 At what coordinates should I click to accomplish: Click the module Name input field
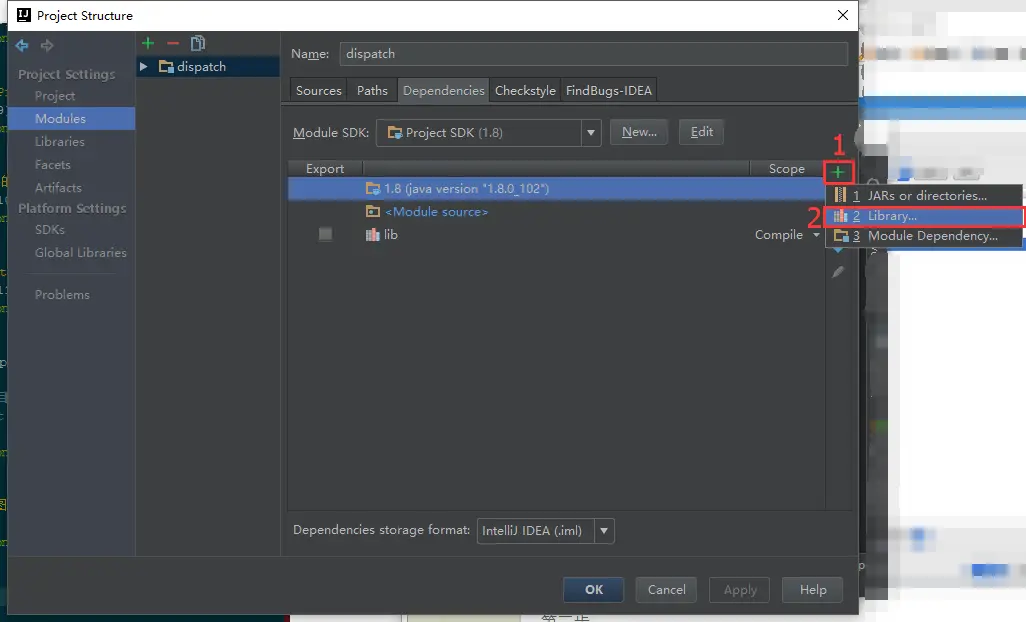tap(593, 54)
